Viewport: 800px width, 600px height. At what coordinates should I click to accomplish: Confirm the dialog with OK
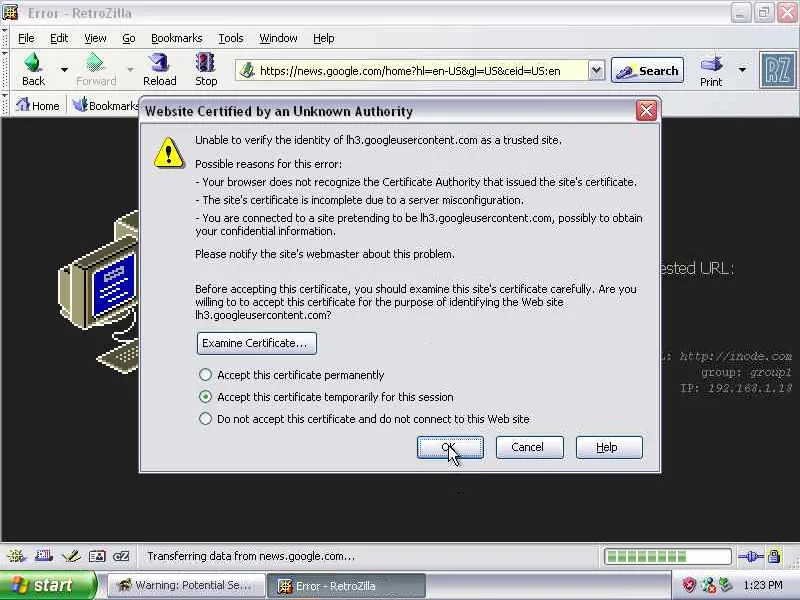450,447
